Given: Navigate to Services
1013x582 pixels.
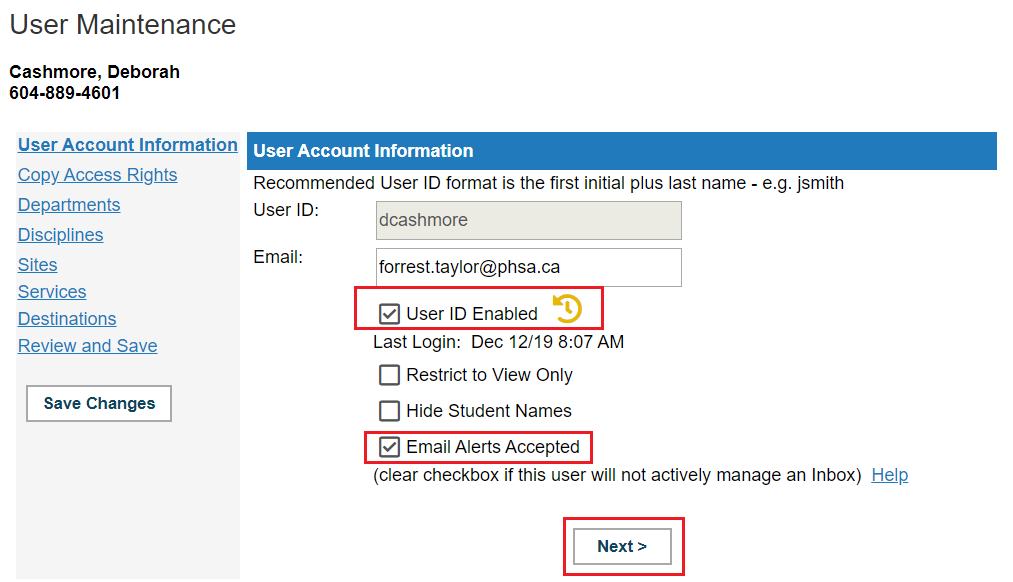Looking at the screenshot, I should point(52,292).
